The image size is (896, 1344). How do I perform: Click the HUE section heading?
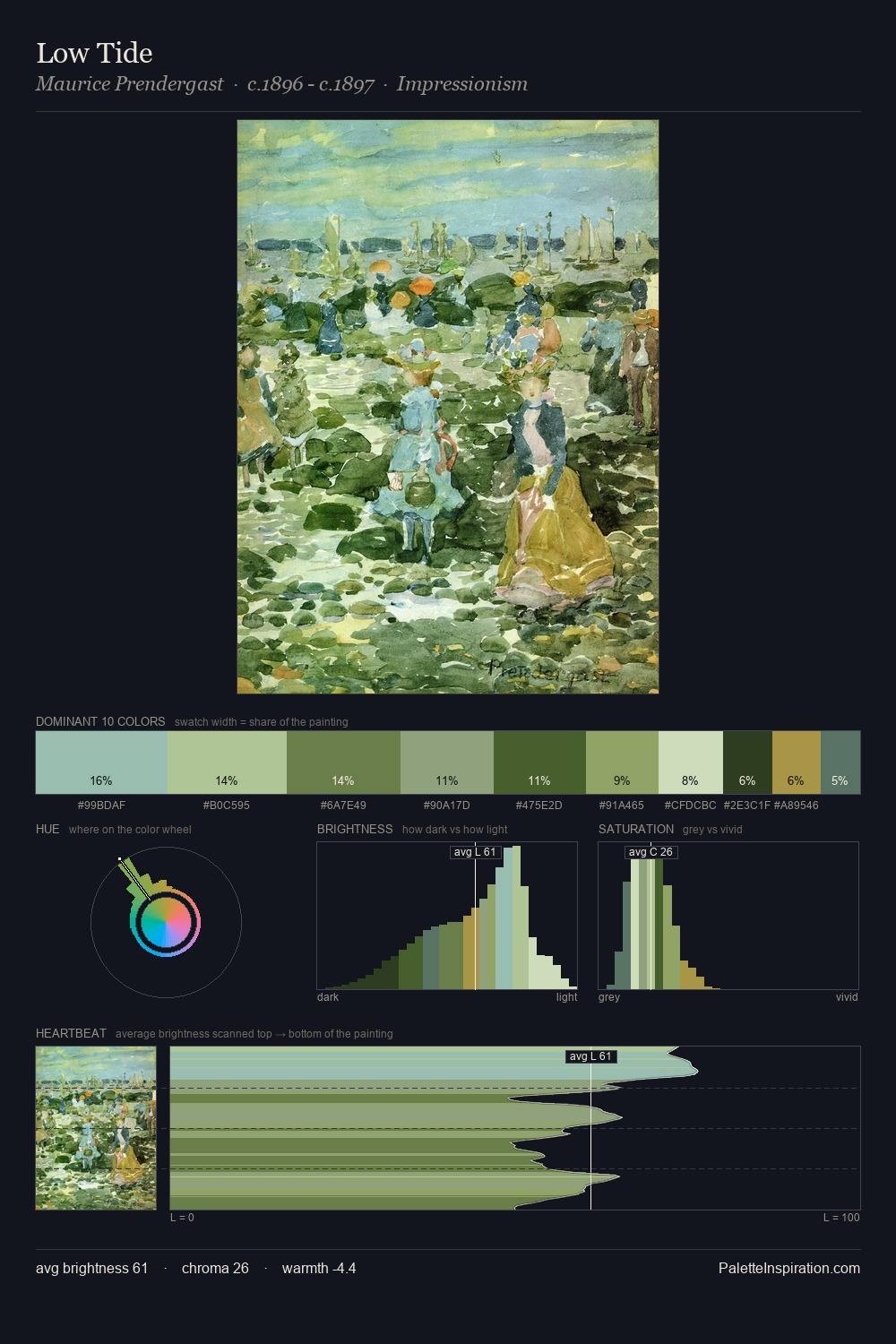pos(47,829)
